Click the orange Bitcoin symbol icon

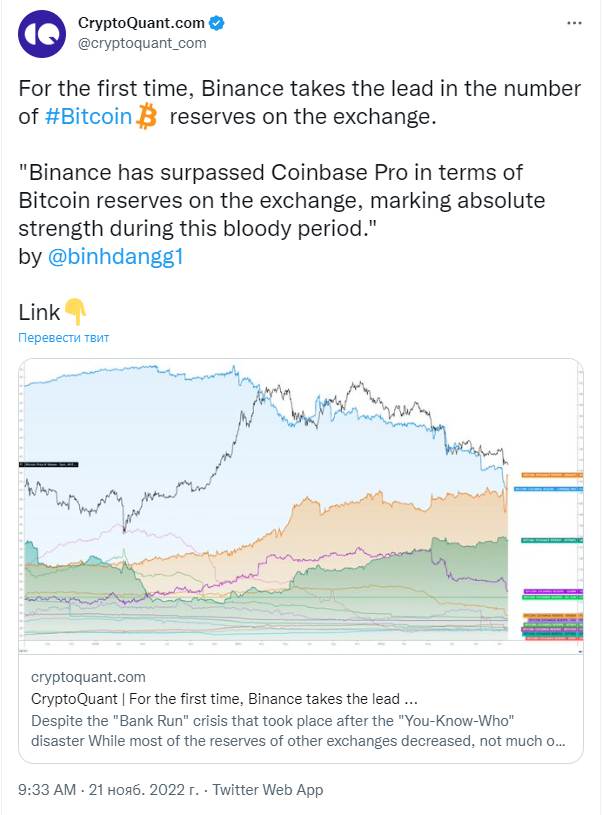(x=147, y=117)
